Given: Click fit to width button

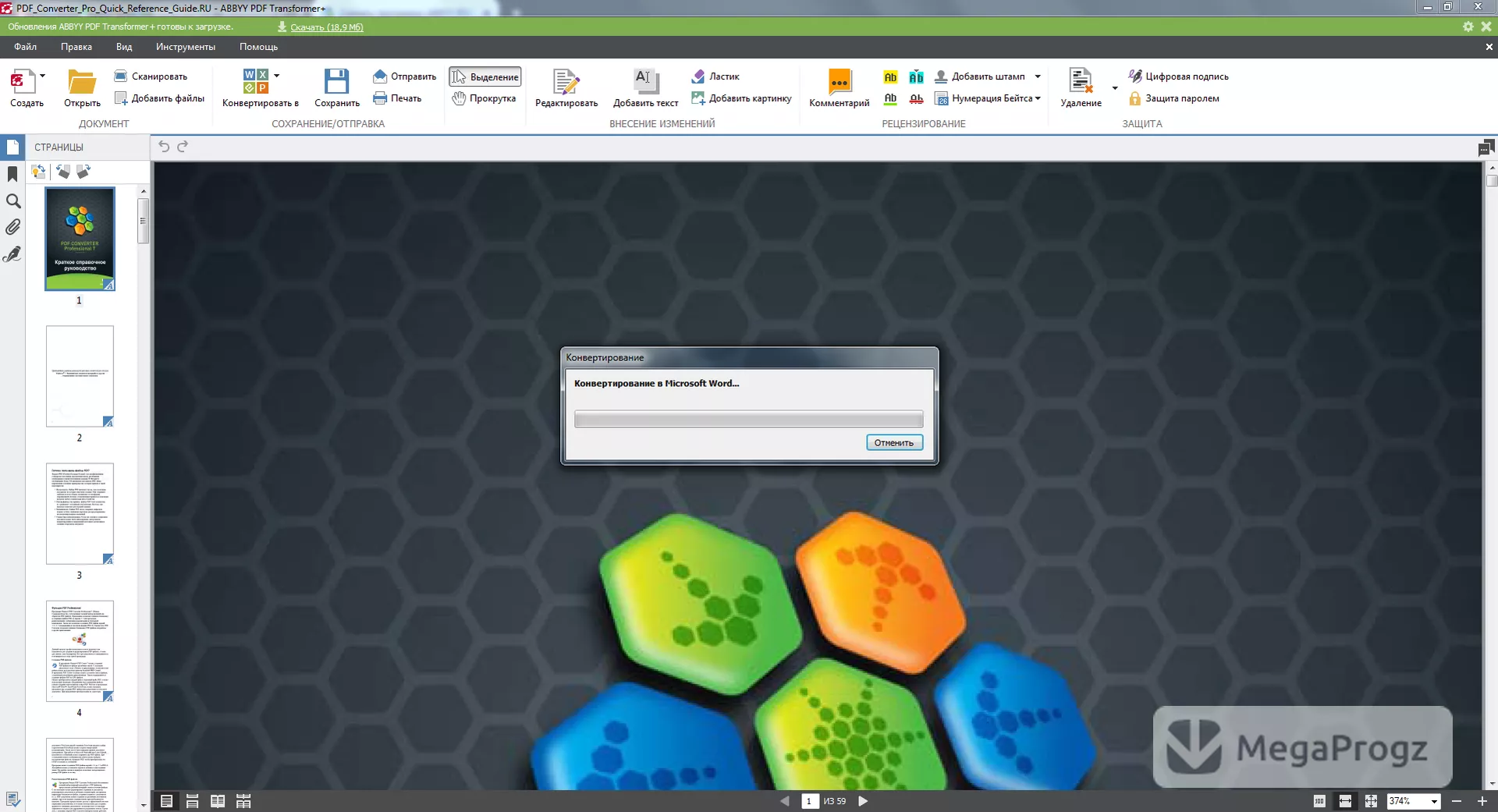Looking at the screenshot, I should click(1345, 801).
